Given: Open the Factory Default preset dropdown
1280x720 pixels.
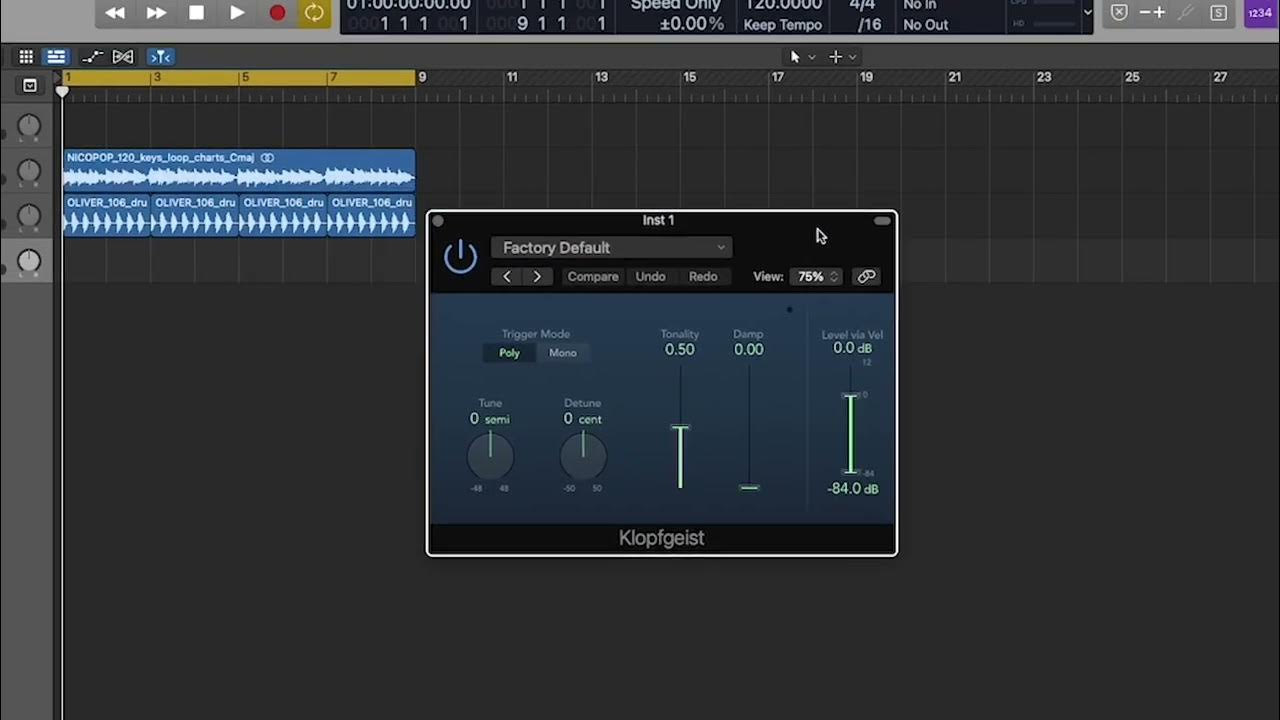Looking at the screenshot, I should [612, 248].
